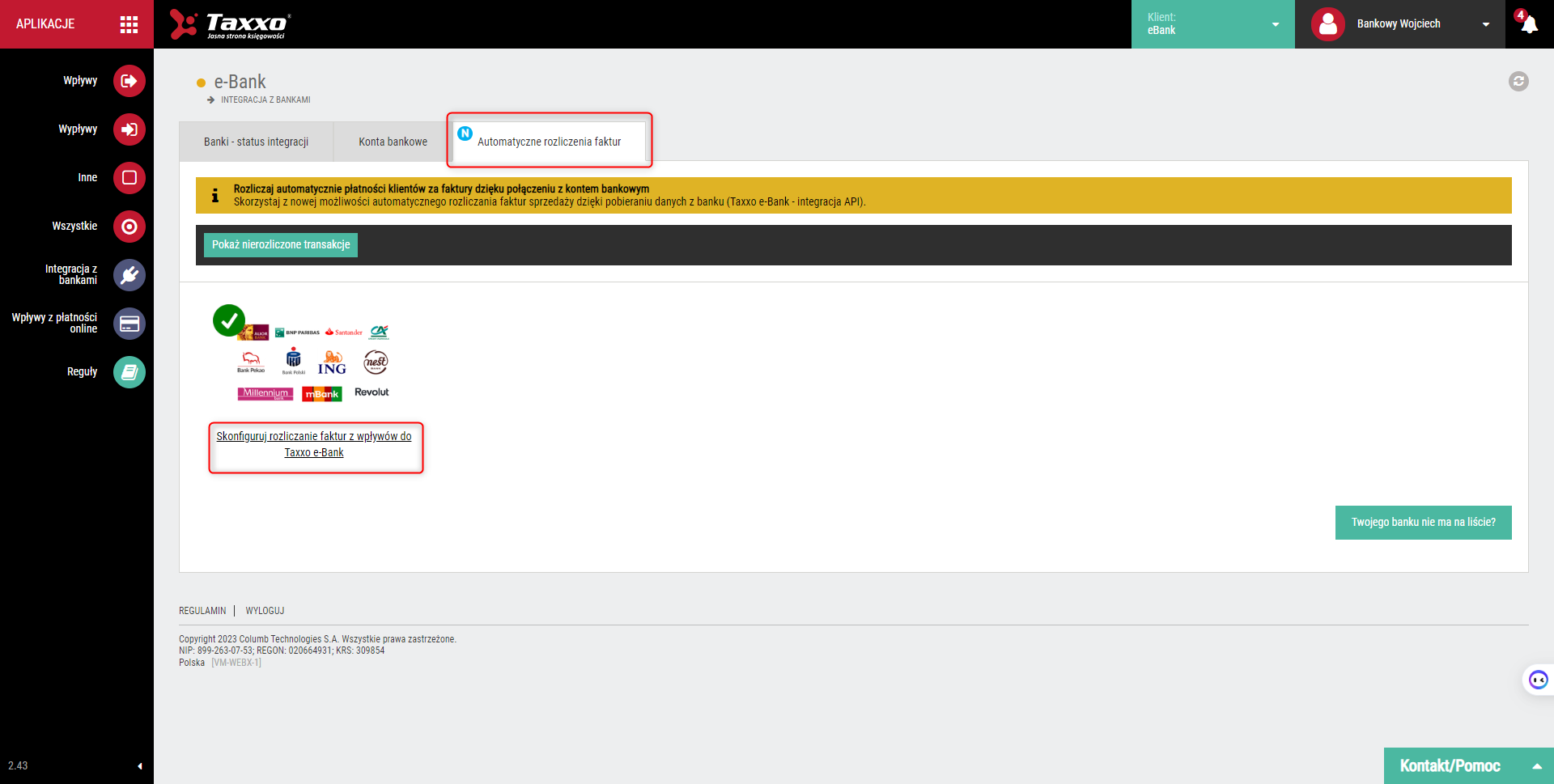The width and height of the screenshot is (1554, 784).
Task: Expand the Kontakt/Pomoc panel
Action: pyautogui.click(x=1468, y=765)
